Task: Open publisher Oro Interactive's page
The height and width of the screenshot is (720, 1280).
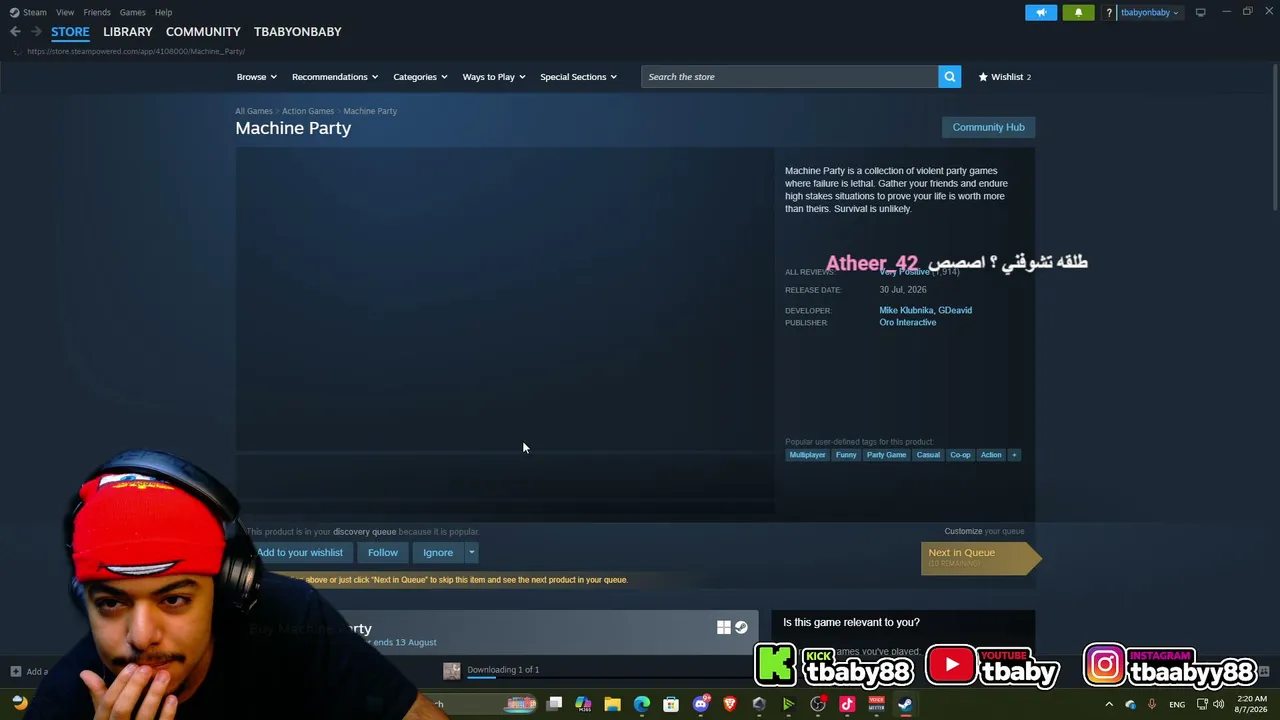Action: (x=908, y=322)
